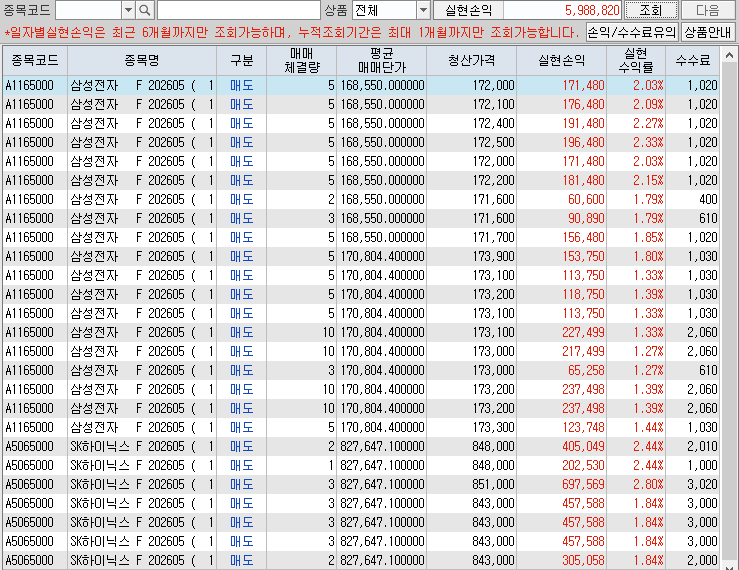Click the magnifier search icon beside 종목코드

[x=145, y=10]
